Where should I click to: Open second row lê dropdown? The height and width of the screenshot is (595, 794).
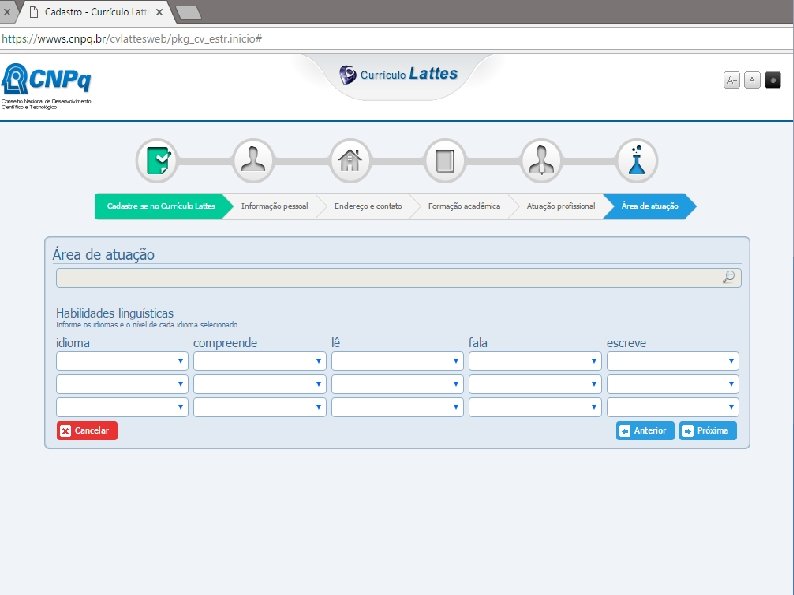click(x=397, y=384)
